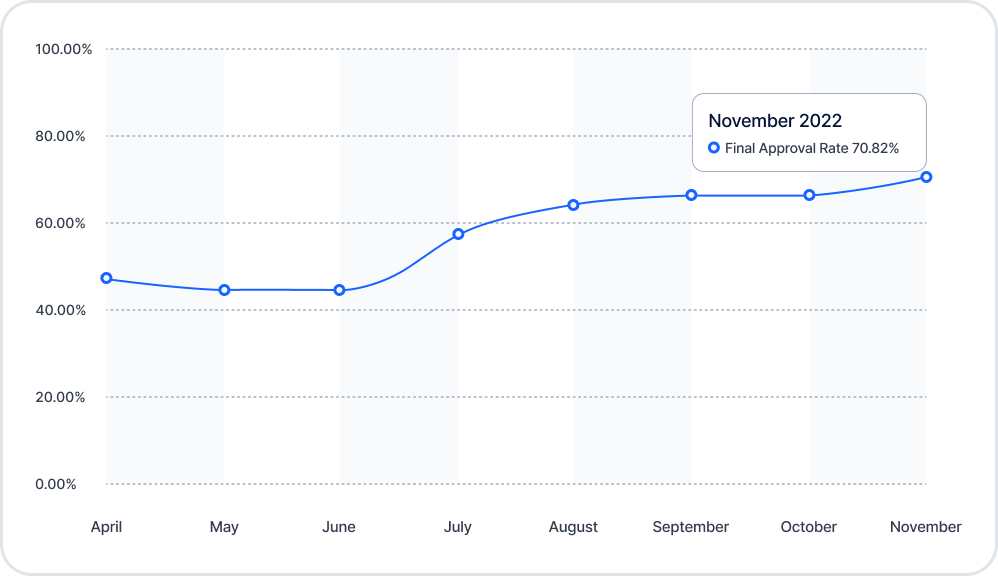
Task: Click the November 2022 tooltip title
Action: (775, 120)
